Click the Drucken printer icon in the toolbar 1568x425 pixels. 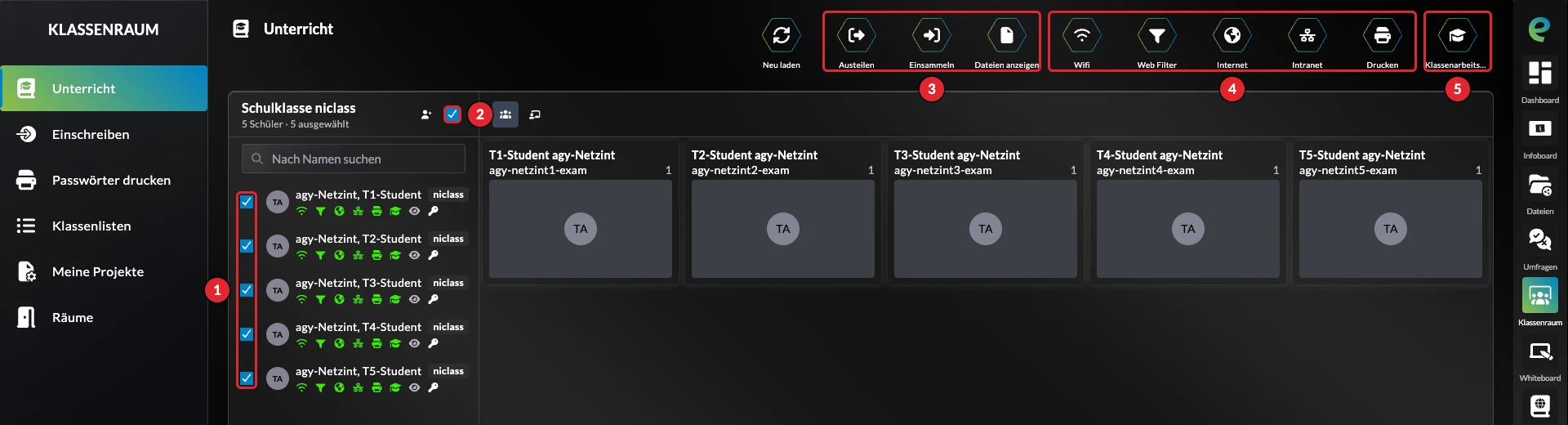tap(1382, 36)
